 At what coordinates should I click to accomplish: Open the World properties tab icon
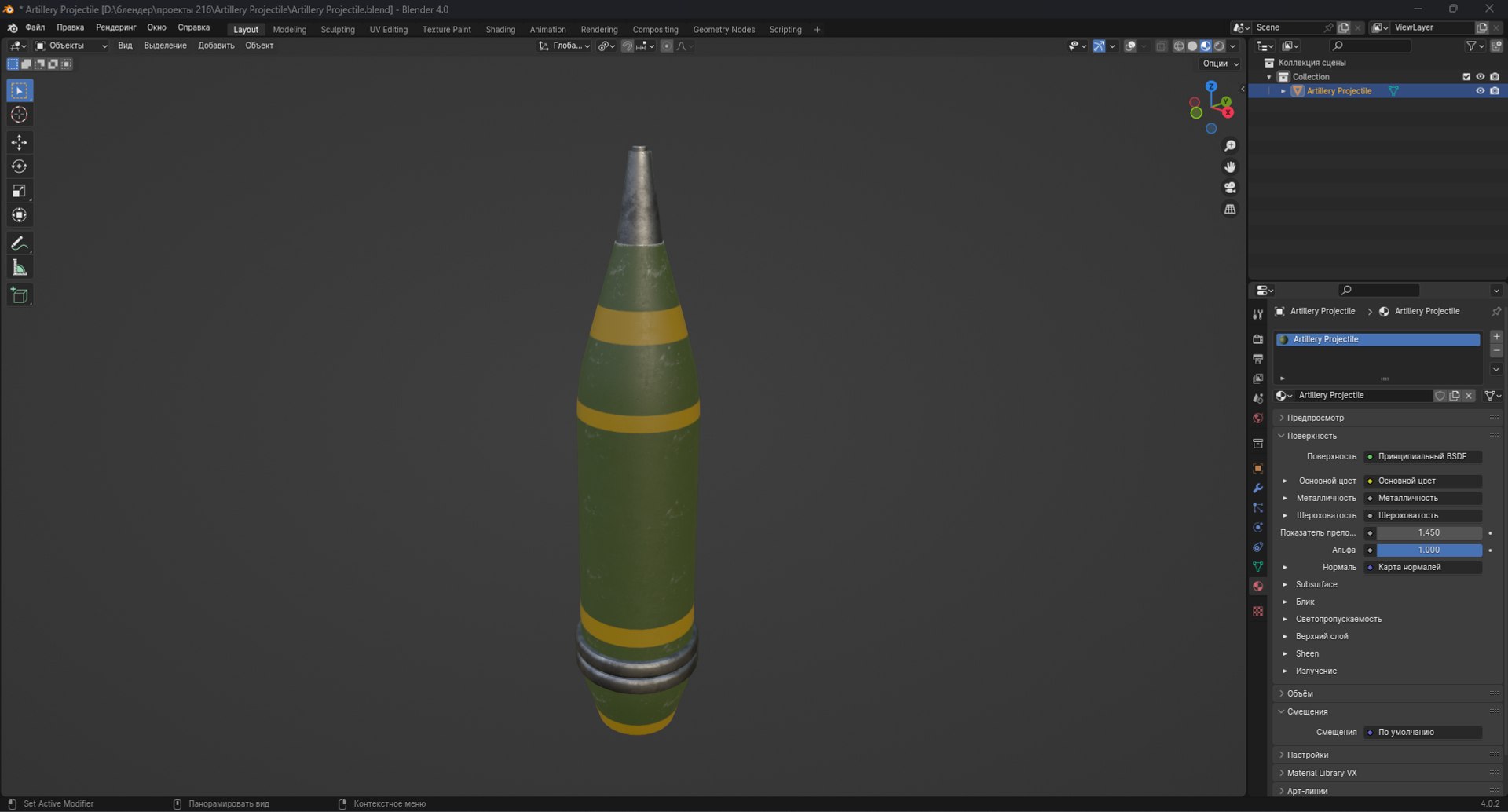click(1258, 419)
